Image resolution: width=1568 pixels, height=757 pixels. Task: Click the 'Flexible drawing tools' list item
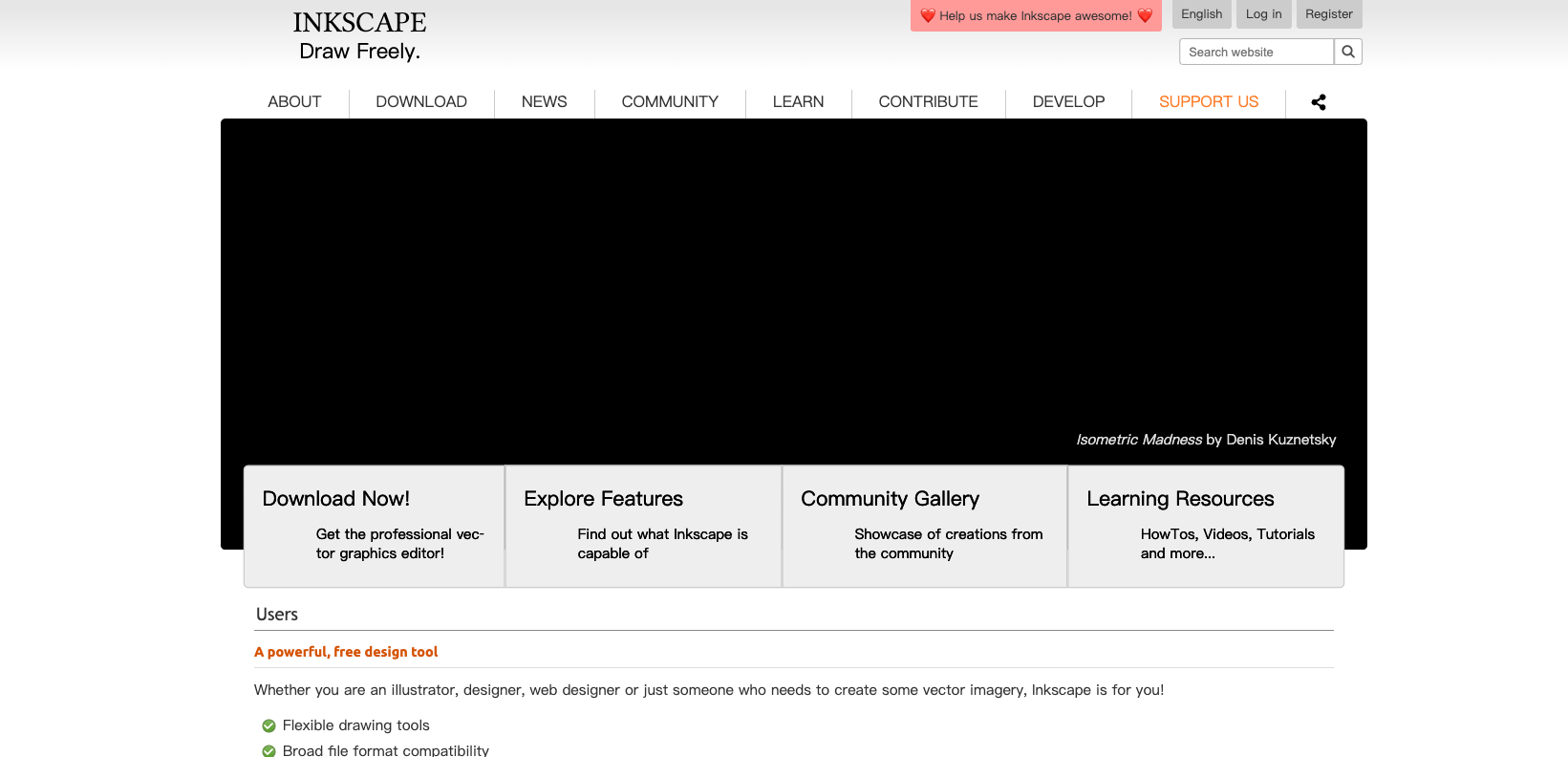(x=355, y=725)
